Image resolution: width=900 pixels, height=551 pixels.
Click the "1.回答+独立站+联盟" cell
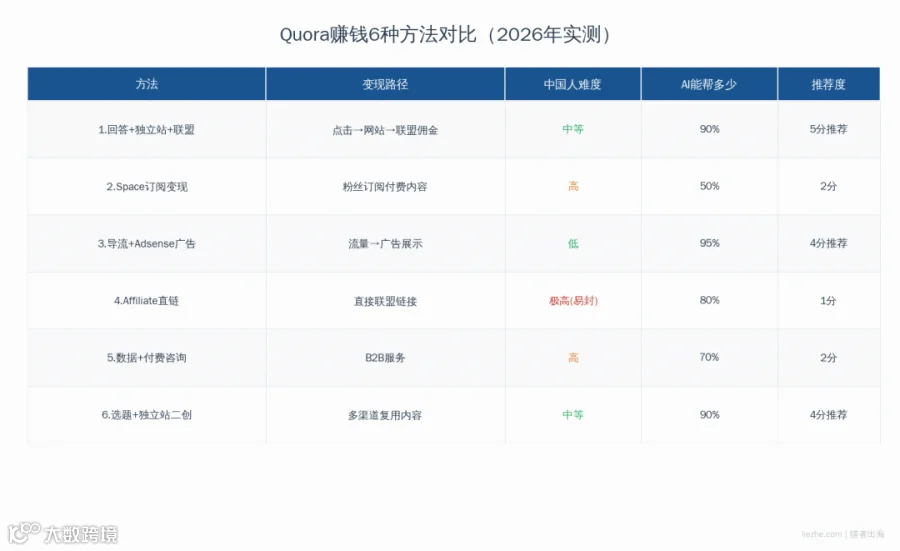(x=146, y=130)
